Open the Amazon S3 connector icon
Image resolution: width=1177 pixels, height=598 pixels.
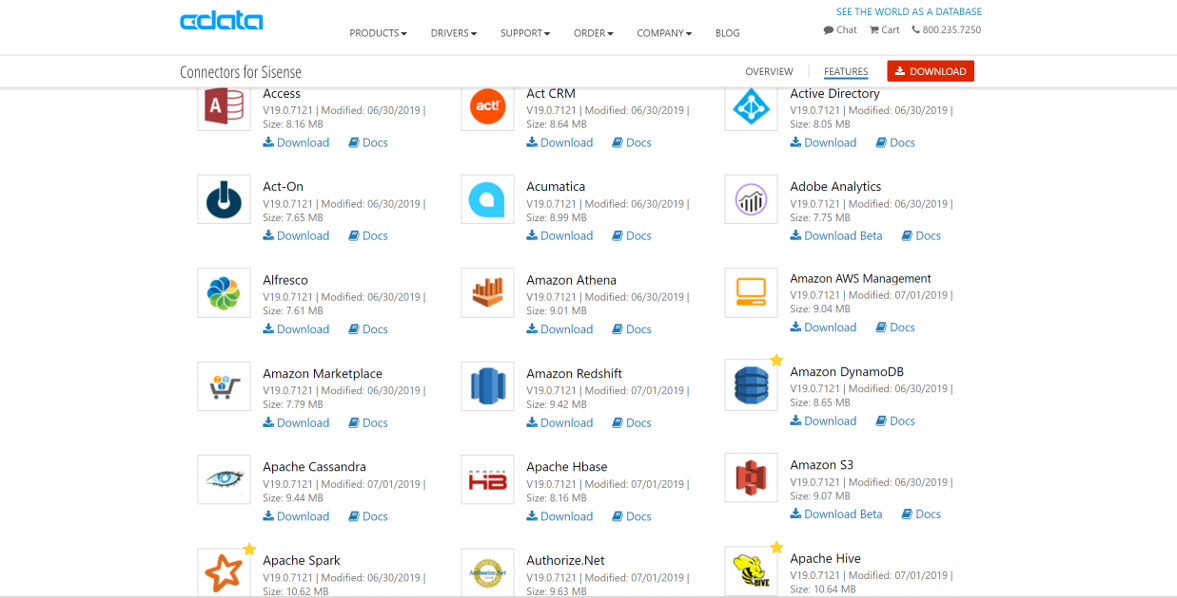coord(751,478)
